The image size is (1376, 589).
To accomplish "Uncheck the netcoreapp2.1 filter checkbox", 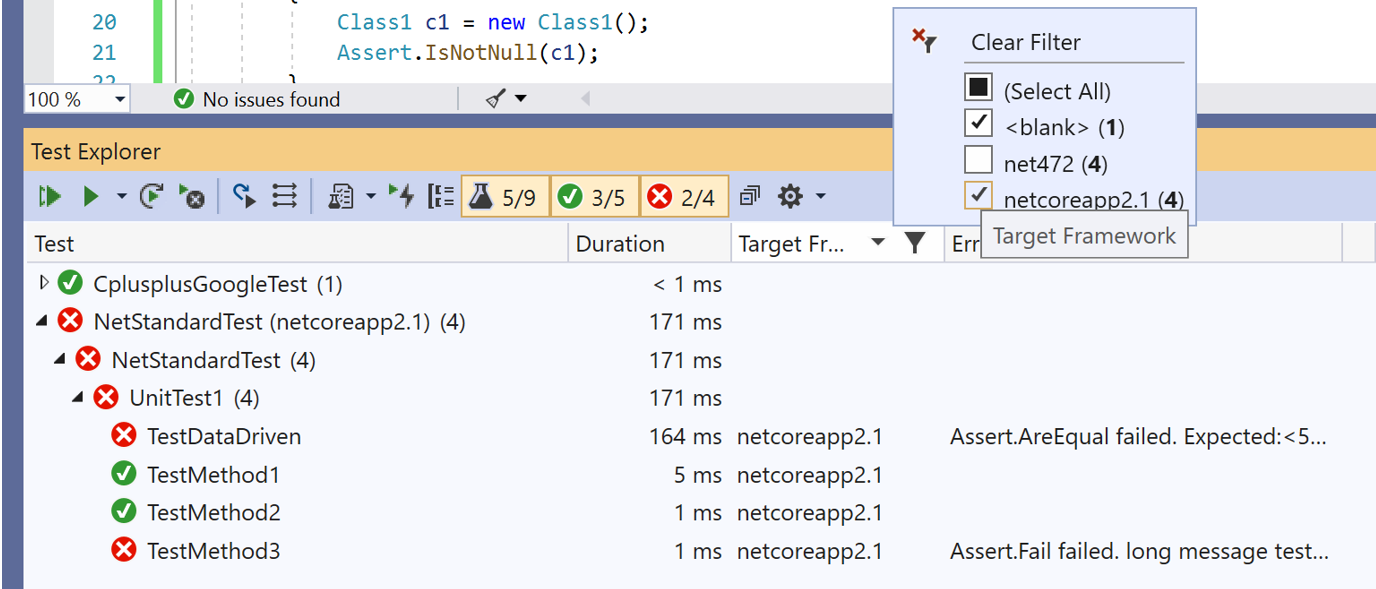I will pyautogui.click(x=978, y=196).
